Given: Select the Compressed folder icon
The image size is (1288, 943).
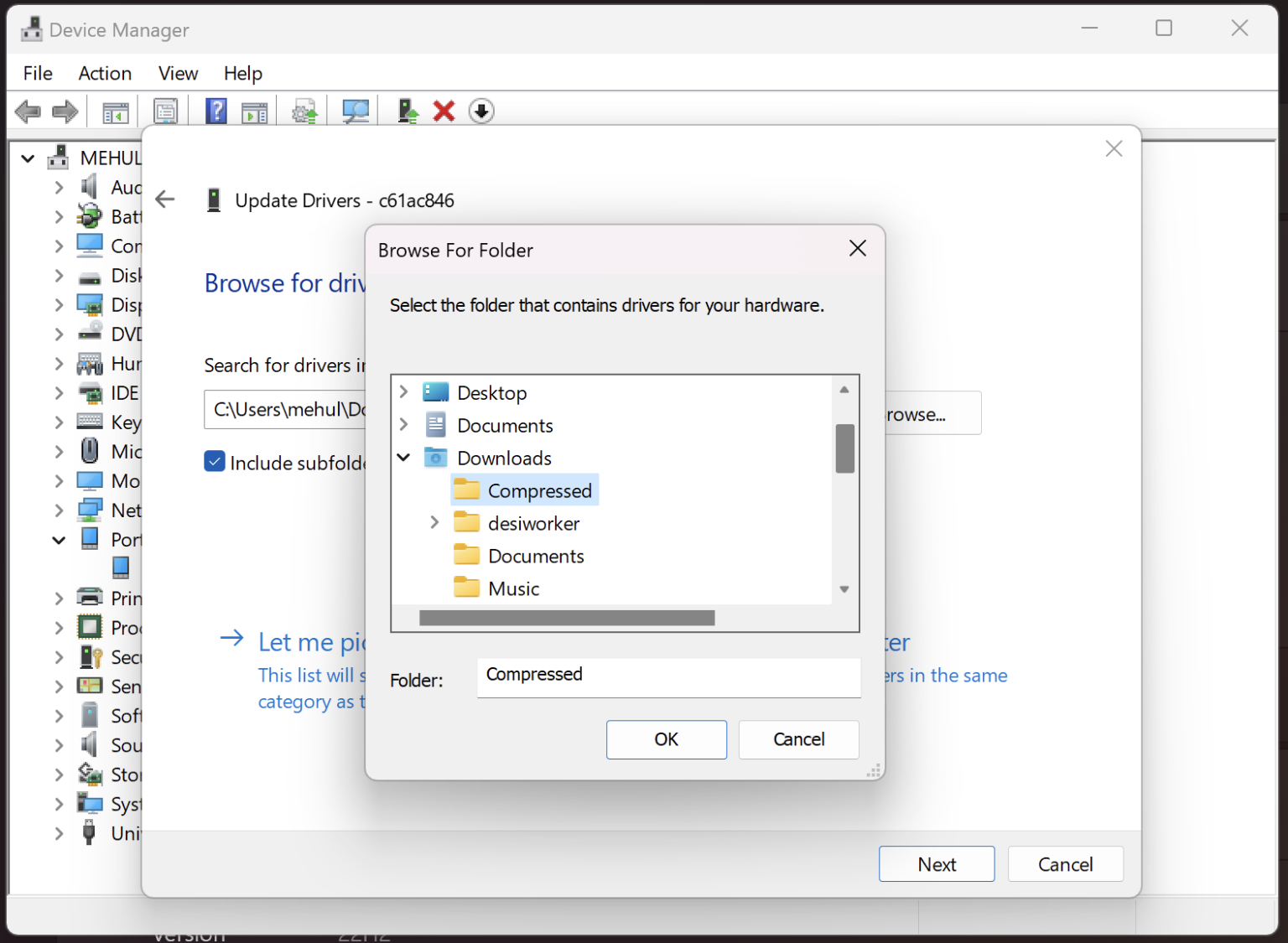Looking at the screenshot, I should 466,490.
